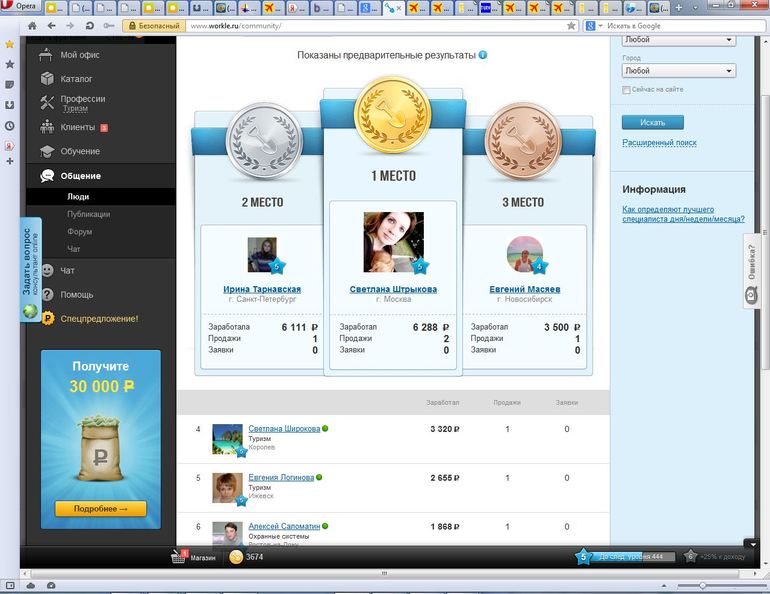Open Расширенный поиск link
Screen dimensions: 770x594
[660, 142]
